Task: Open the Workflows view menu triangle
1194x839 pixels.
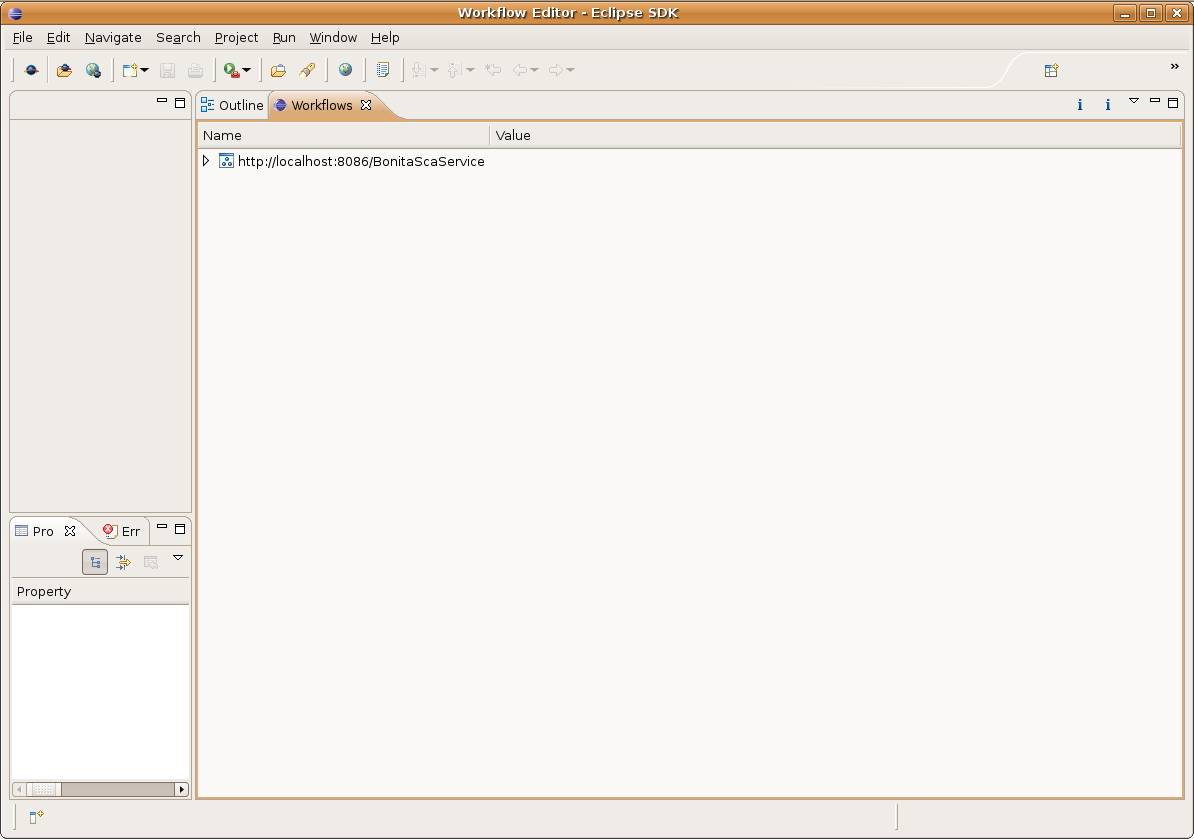Action: [x=1134, y=100]
